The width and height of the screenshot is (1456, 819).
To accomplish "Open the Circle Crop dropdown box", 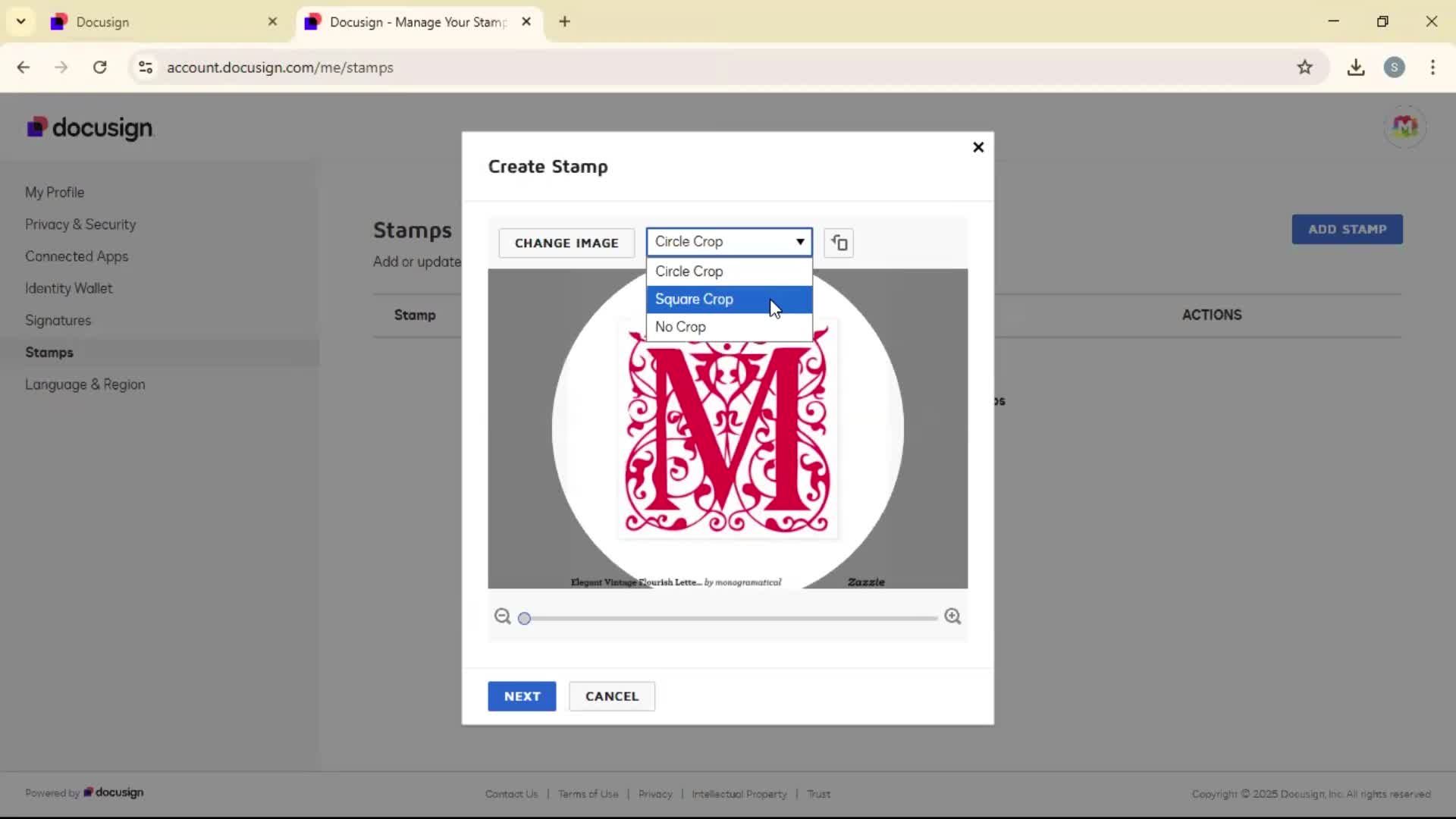I will (x=729, y=242).
